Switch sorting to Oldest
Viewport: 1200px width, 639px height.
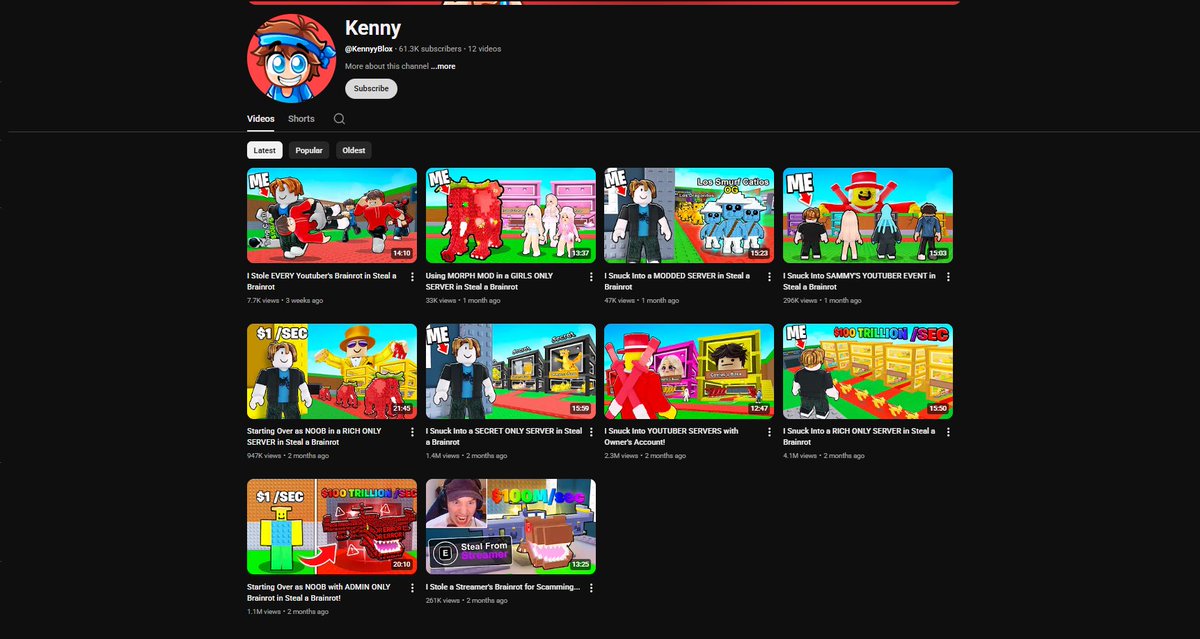[x=353, y=150]
